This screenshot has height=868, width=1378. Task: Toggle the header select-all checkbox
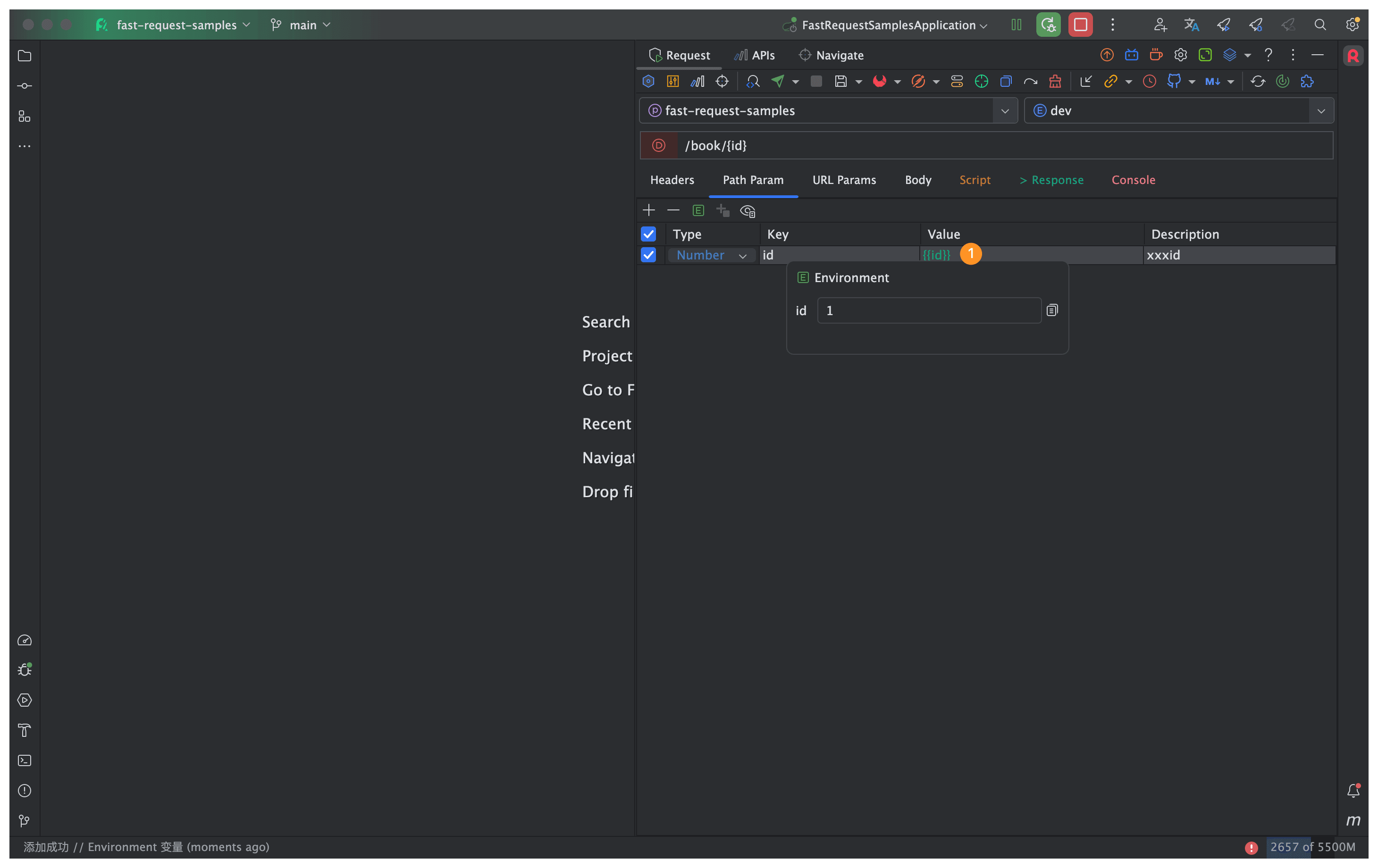(x=648, y=234)
